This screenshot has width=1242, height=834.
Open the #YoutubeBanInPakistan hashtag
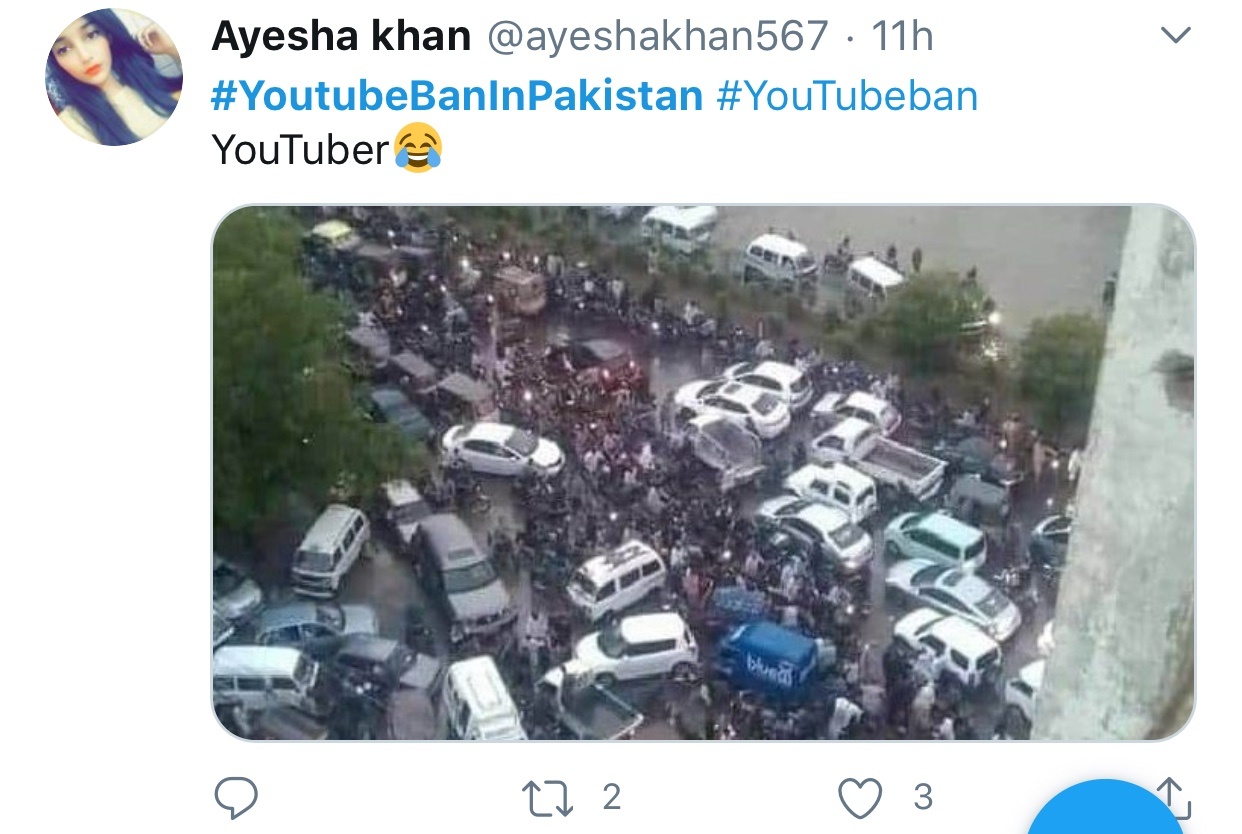pos(458,96)
